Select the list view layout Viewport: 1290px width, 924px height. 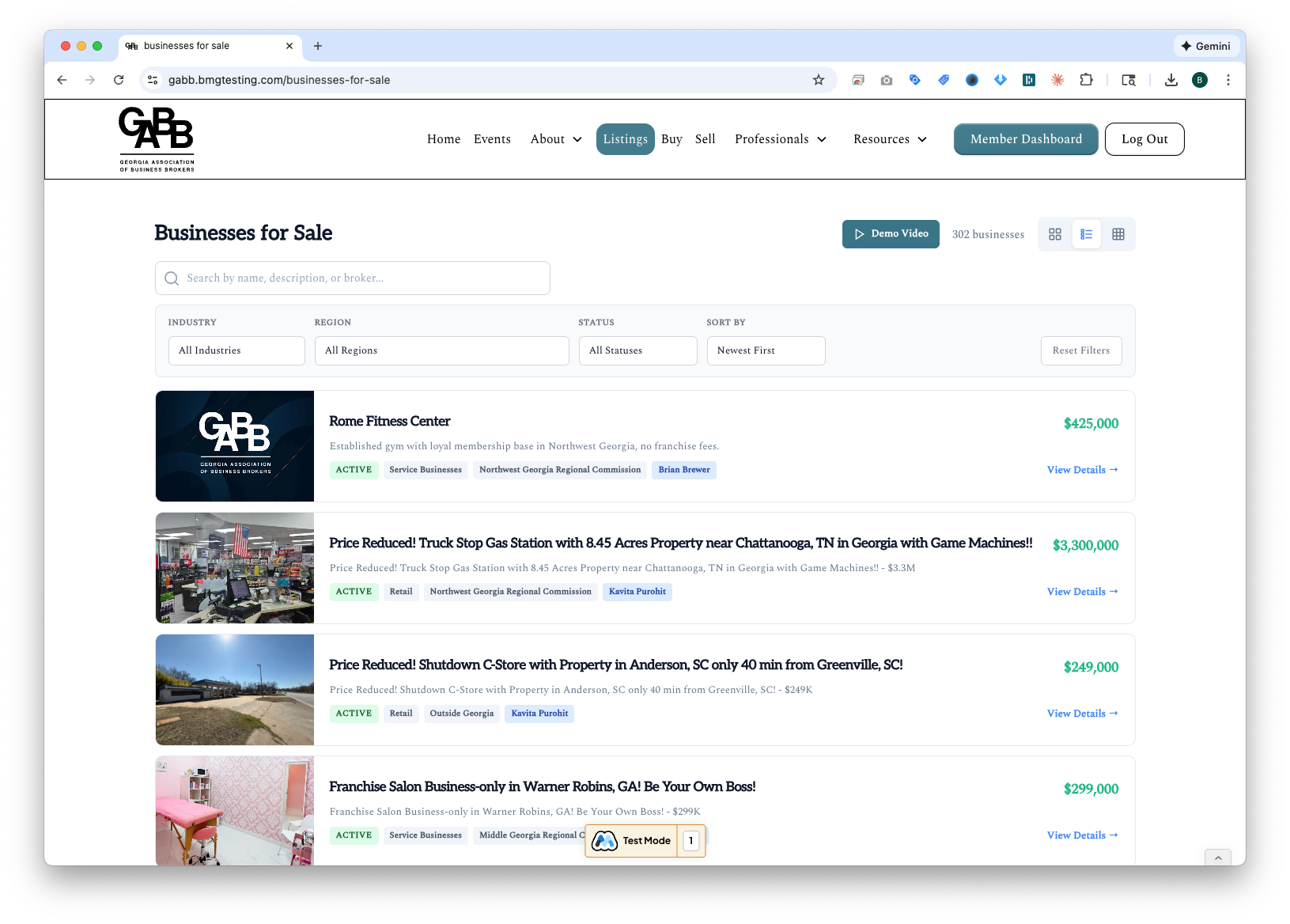[1087, 234]
